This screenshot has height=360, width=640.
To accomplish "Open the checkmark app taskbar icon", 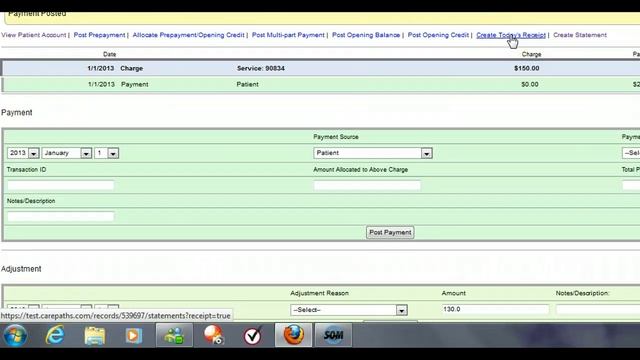I will point(253,336).
